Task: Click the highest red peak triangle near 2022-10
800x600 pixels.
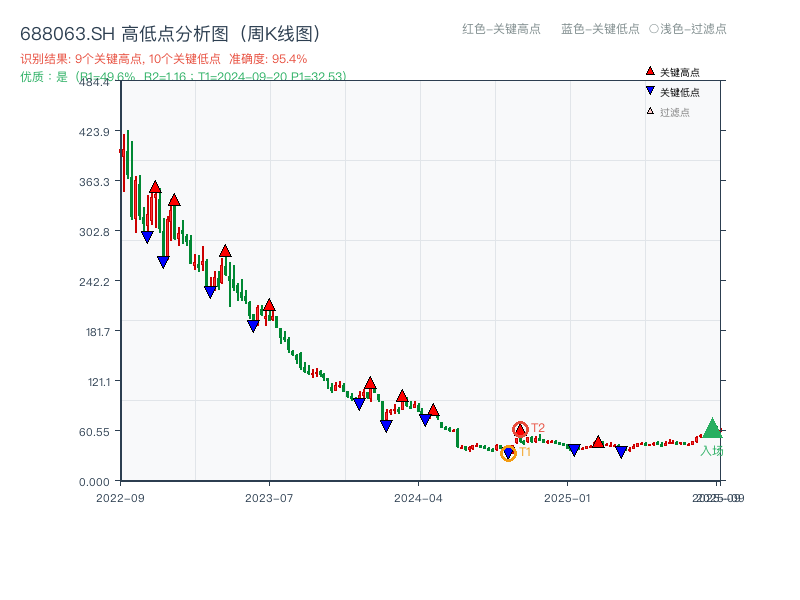Action: (155, 187)
